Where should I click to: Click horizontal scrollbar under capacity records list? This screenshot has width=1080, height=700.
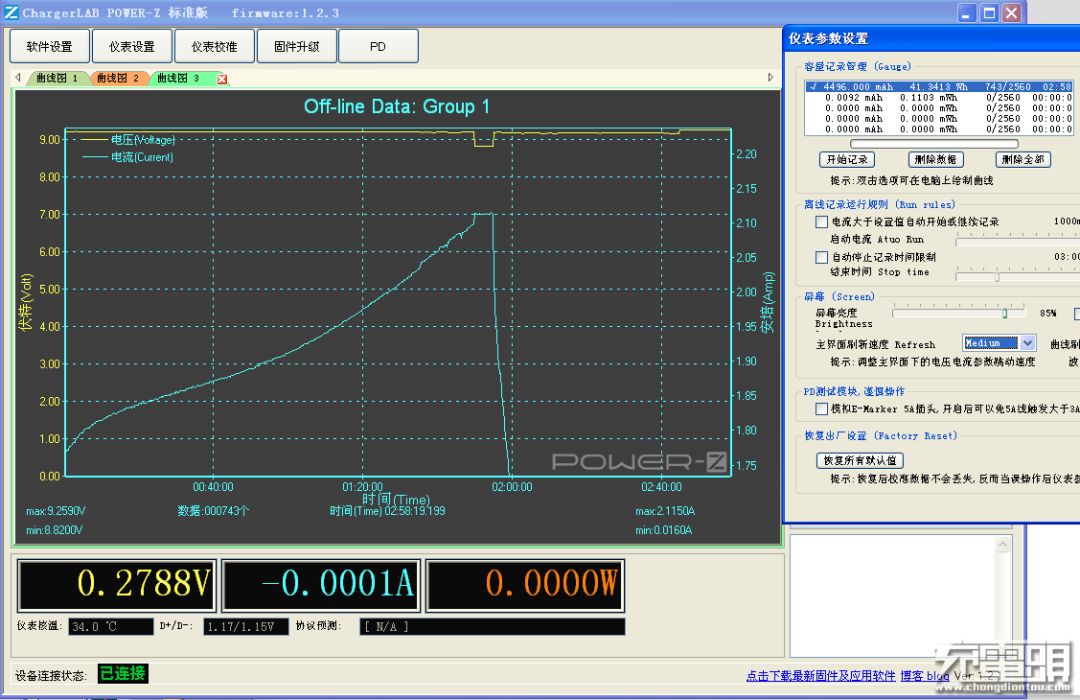click(934, 144)
